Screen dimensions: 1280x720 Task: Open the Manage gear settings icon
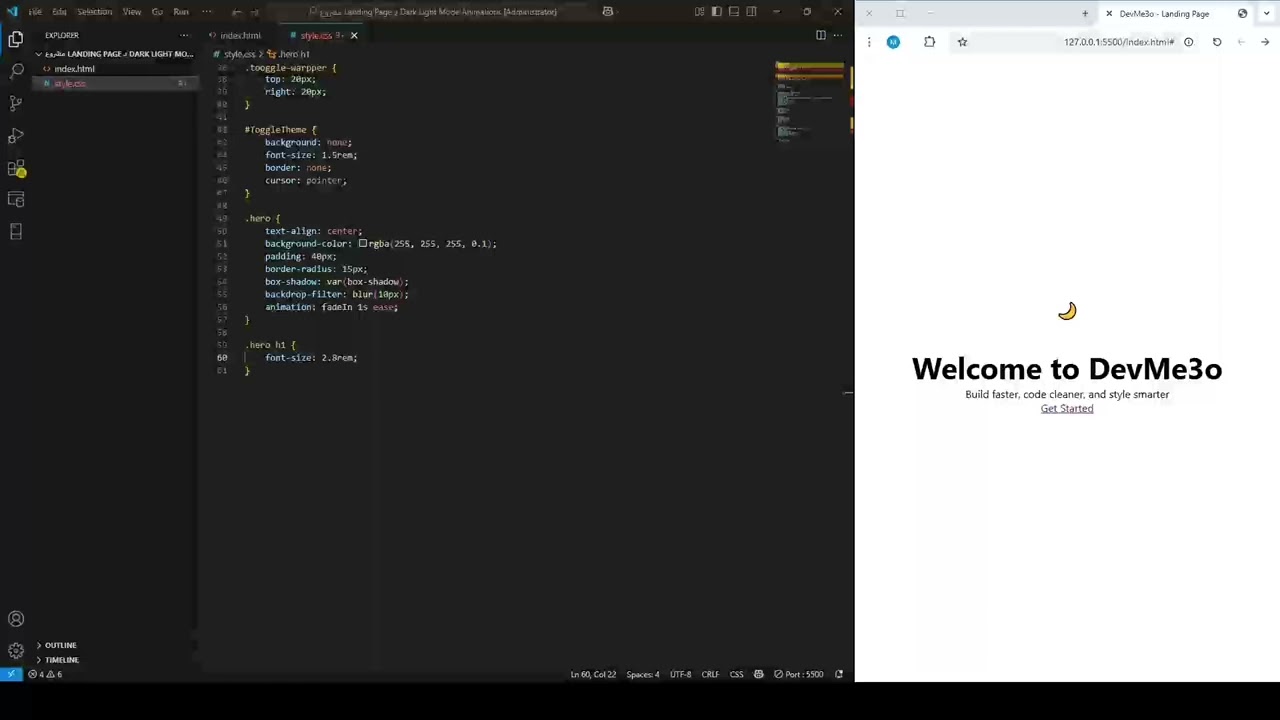coord(16,650)
